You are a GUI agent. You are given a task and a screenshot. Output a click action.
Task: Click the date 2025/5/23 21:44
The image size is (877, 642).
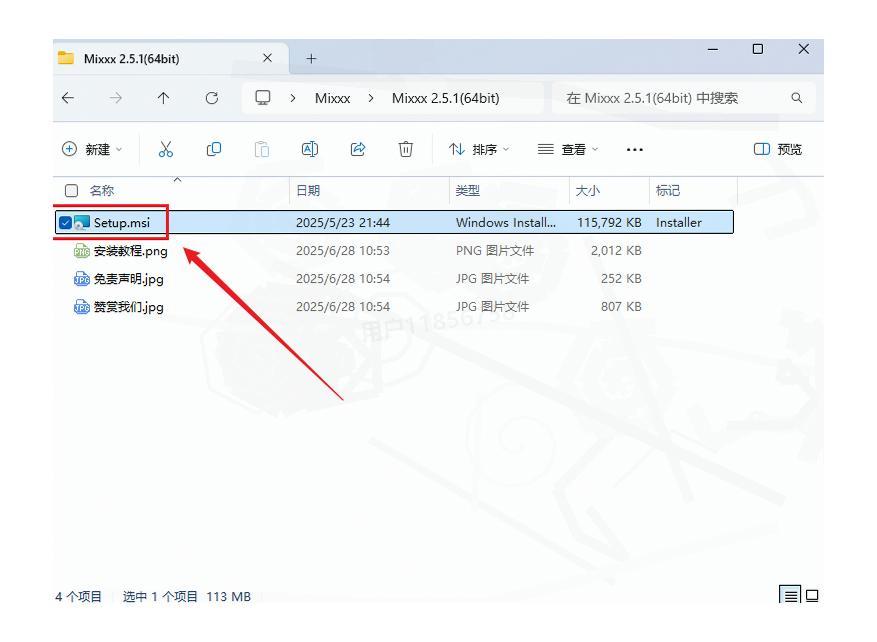coord(343,223)
